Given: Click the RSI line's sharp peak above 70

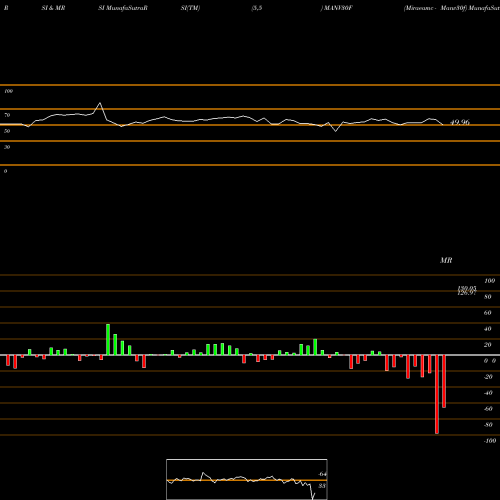Looking at the screenshot, I should coord(100,103).
